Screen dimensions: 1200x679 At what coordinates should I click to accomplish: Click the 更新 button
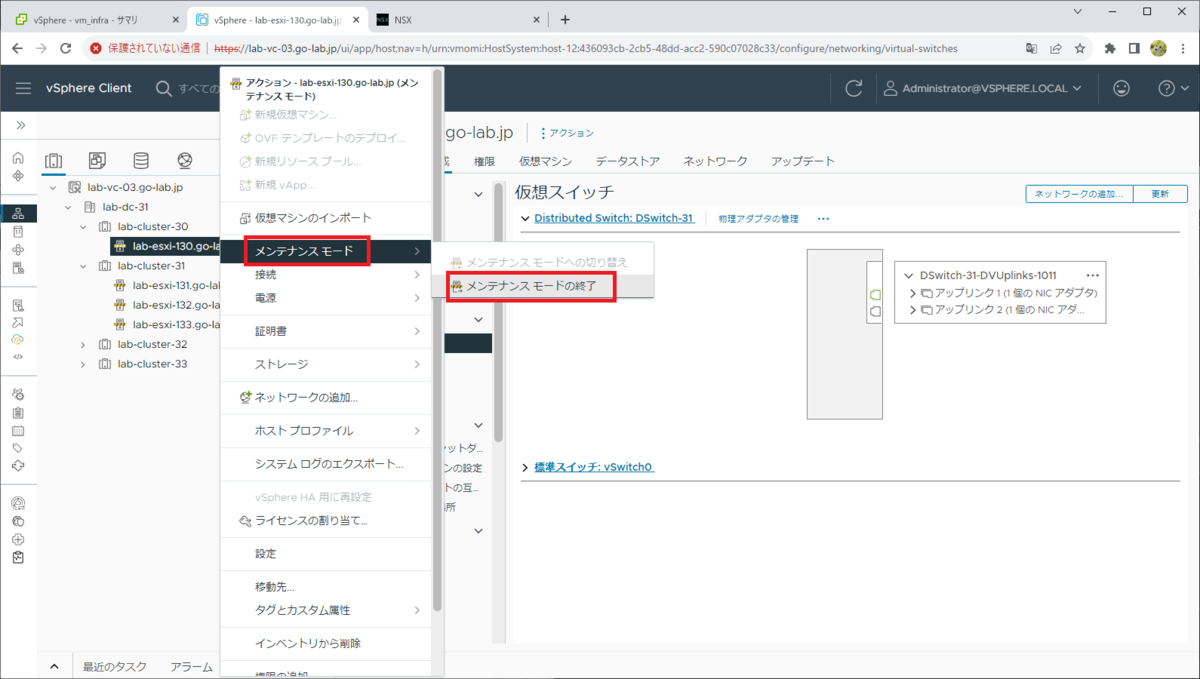coord(1160,194)
